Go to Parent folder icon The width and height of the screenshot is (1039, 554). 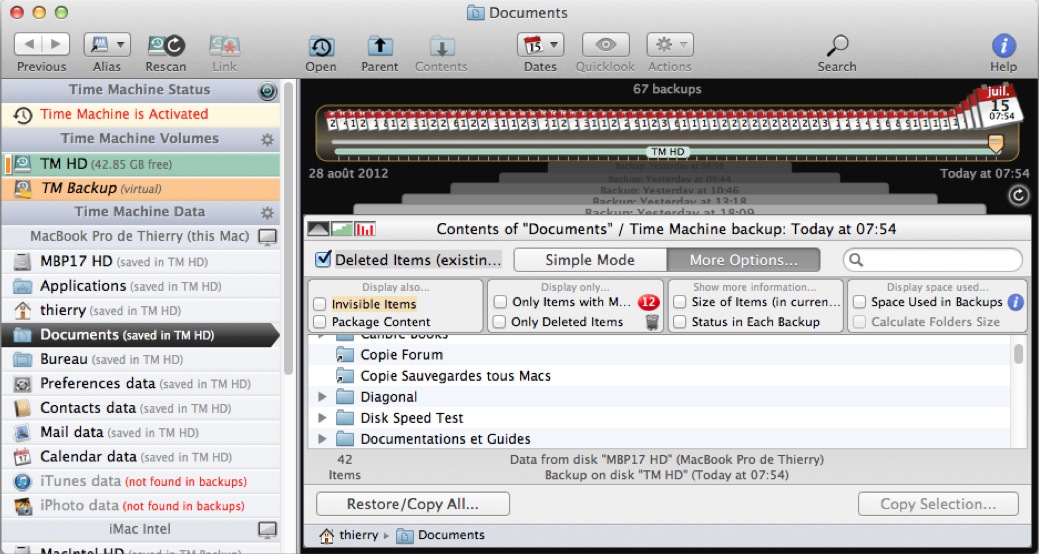pyautogui.click(x=380, y=46)
